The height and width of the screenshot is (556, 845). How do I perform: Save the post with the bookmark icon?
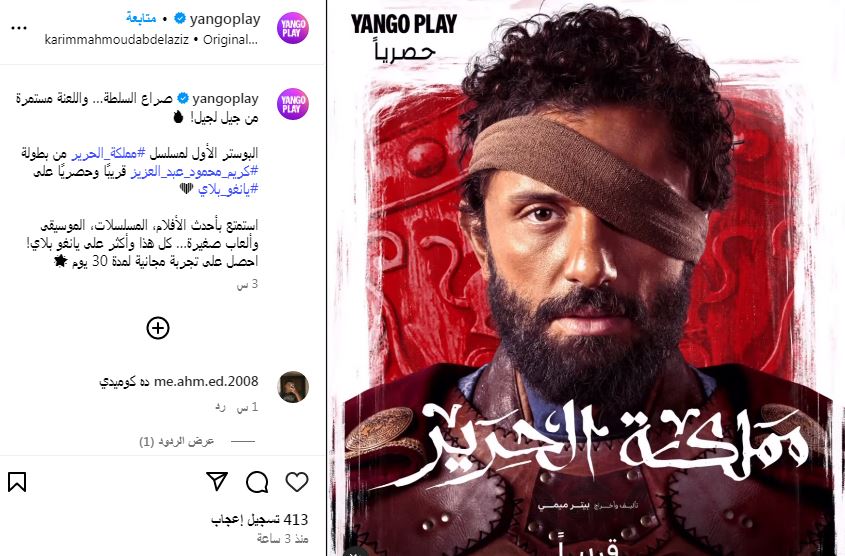point(17,482)
